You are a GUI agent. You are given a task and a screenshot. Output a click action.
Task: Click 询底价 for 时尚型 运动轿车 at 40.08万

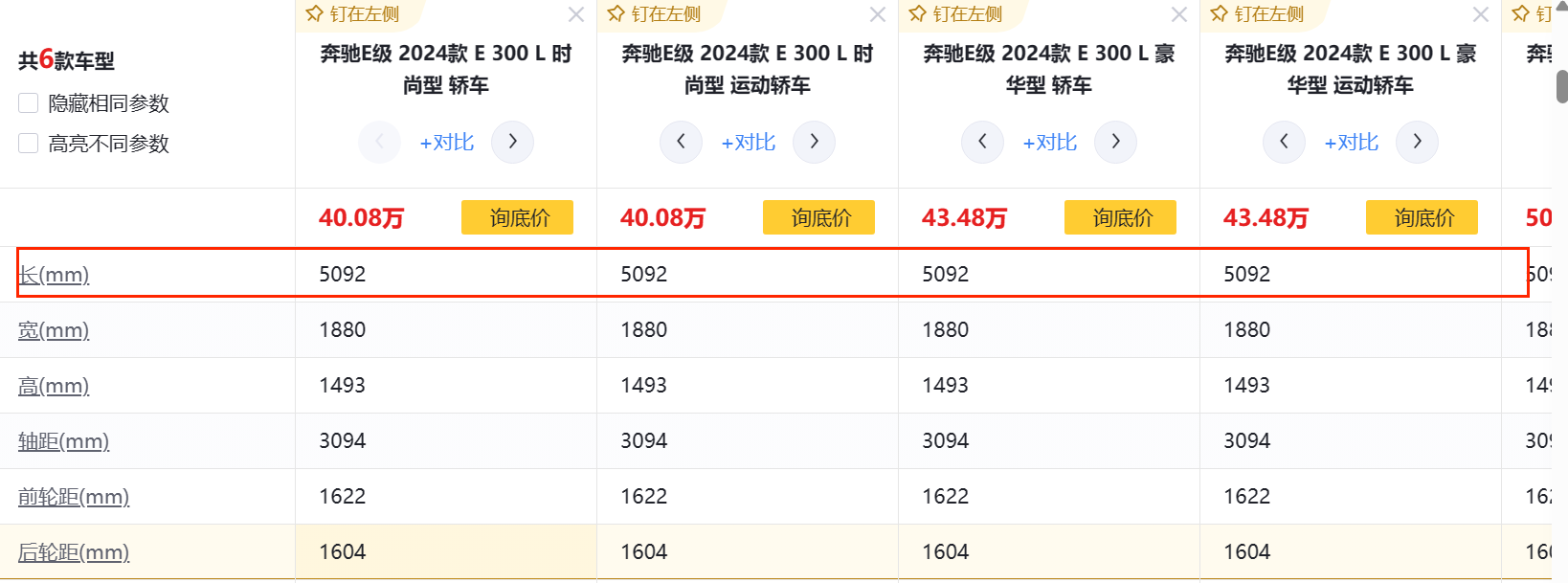click(818, 217)
